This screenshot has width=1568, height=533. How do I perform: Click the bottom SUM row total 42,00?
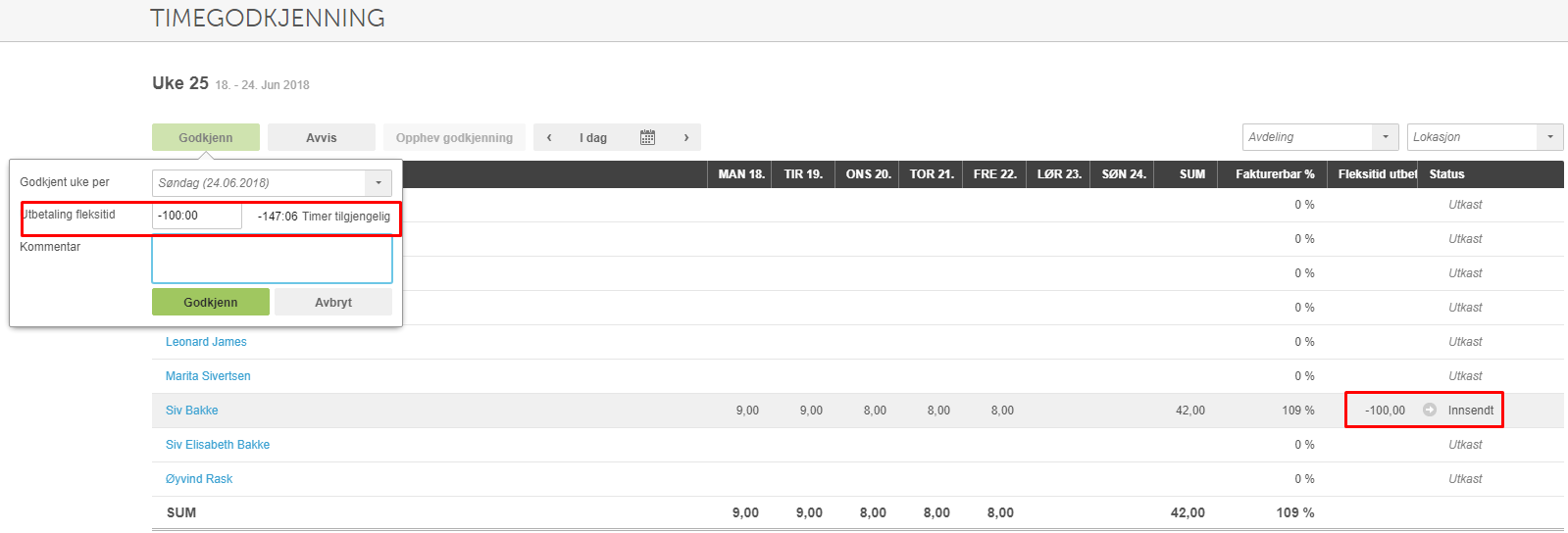1188,512
